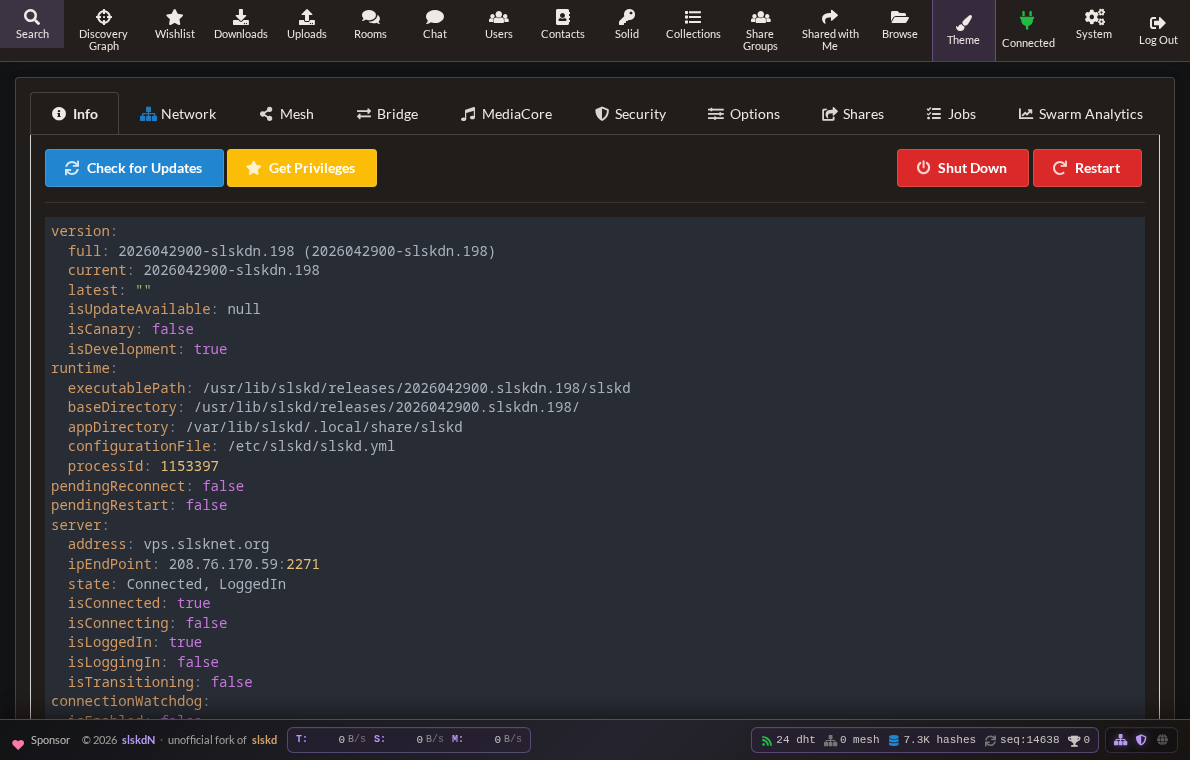The height and width of the screenshot is (760, 1190).
Task: Open Contacts
Action: 562,24
